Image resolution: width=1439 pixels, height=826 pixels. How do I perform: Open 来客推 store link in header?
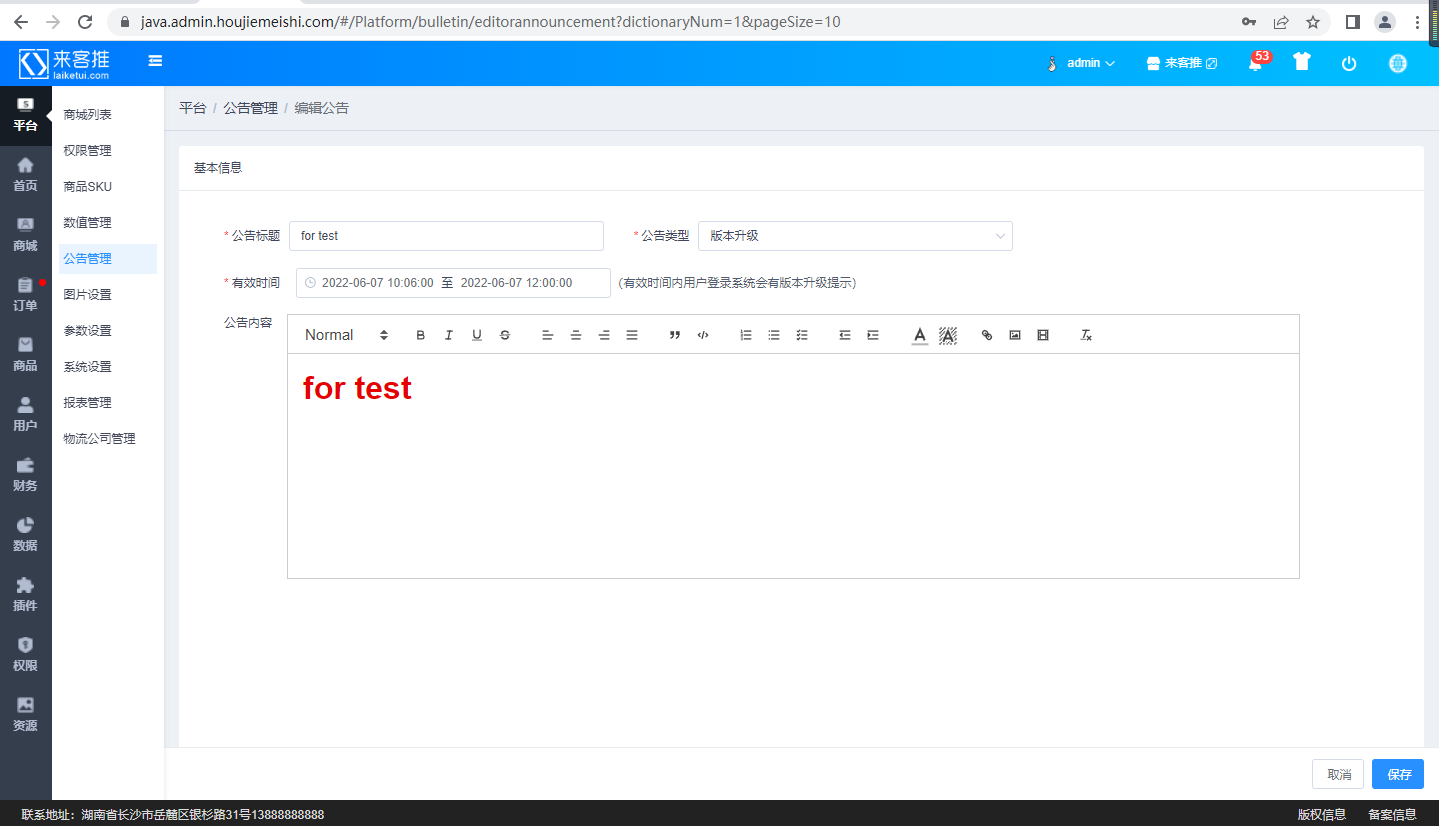point(1182,63)
